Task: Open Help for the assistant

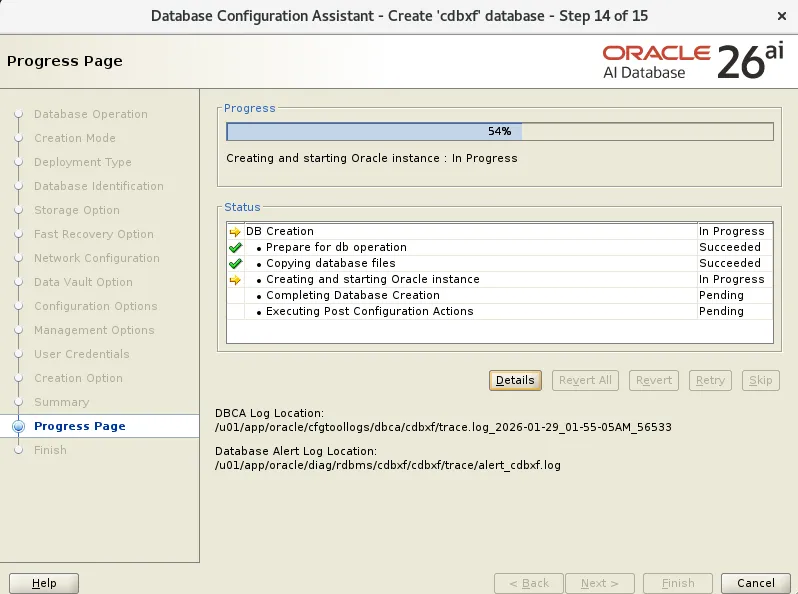Action: click(x=44, y=583)
